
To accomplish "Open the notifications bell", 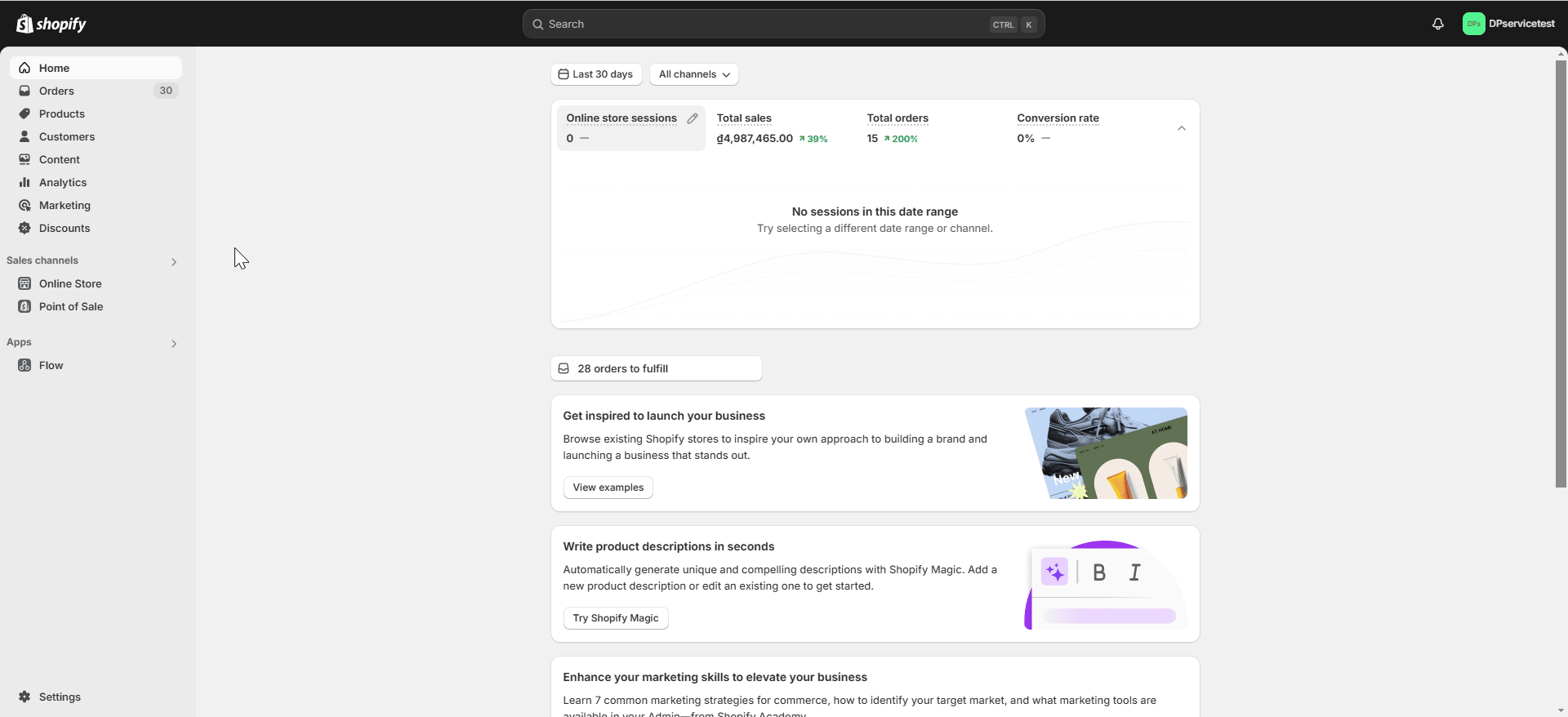I will pos(1438,24).
